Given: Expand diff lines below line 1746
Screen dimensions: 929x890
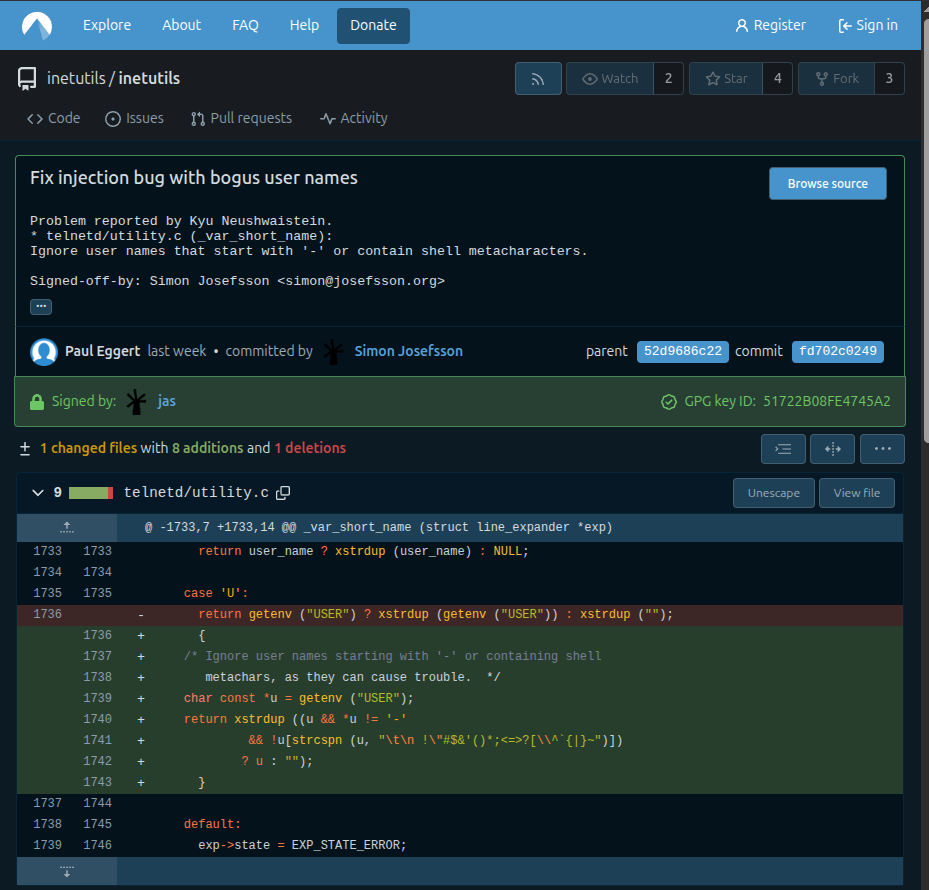Looking at the screenshot, I should coord(67,871).
